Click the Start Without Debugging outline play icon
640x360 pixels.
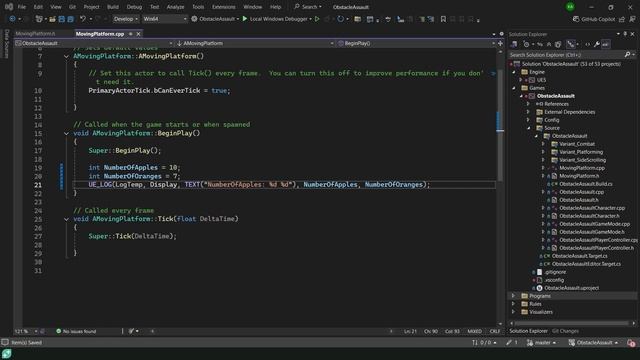(x=317, y=19)
